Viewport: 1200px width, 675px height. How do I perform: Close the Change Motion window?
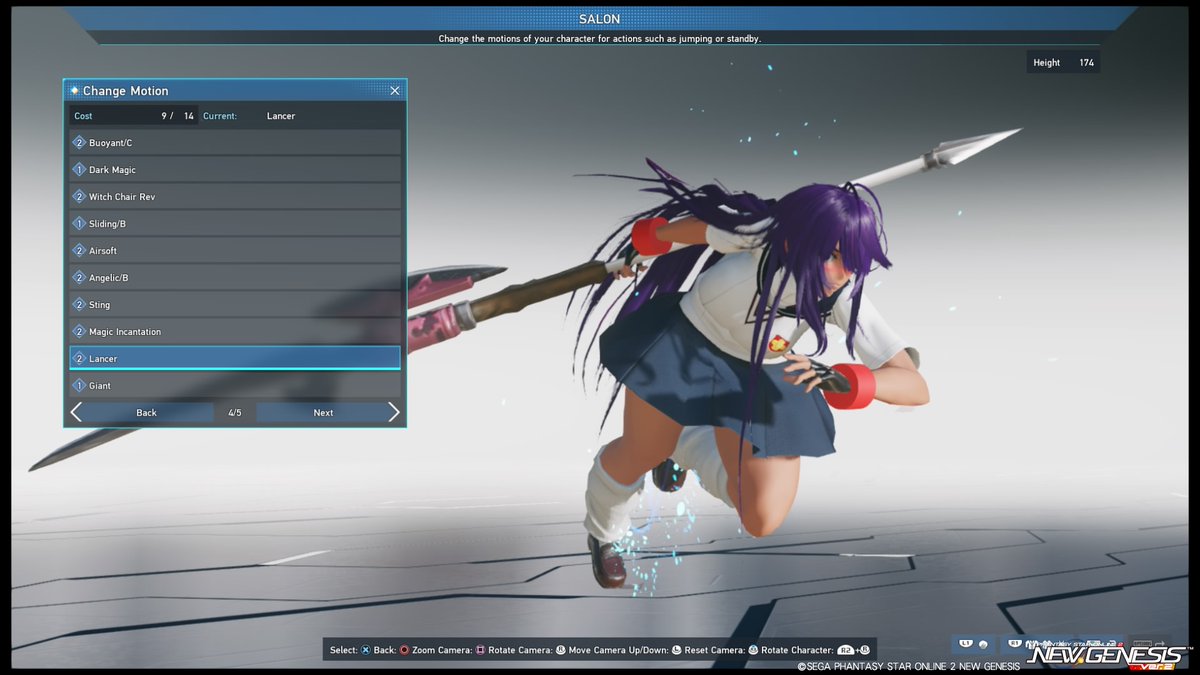pyautogui.click(x=394, y=90)
